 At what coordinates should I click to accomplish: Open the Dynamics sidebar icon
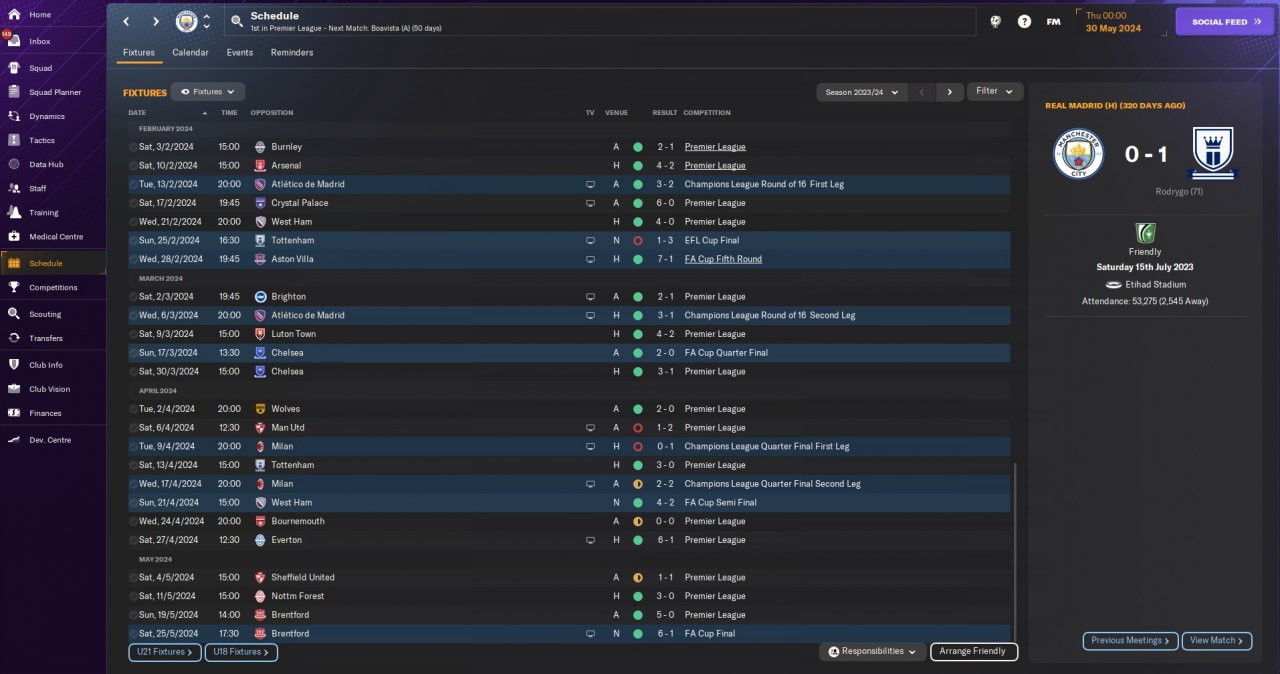tap(14, 116)
